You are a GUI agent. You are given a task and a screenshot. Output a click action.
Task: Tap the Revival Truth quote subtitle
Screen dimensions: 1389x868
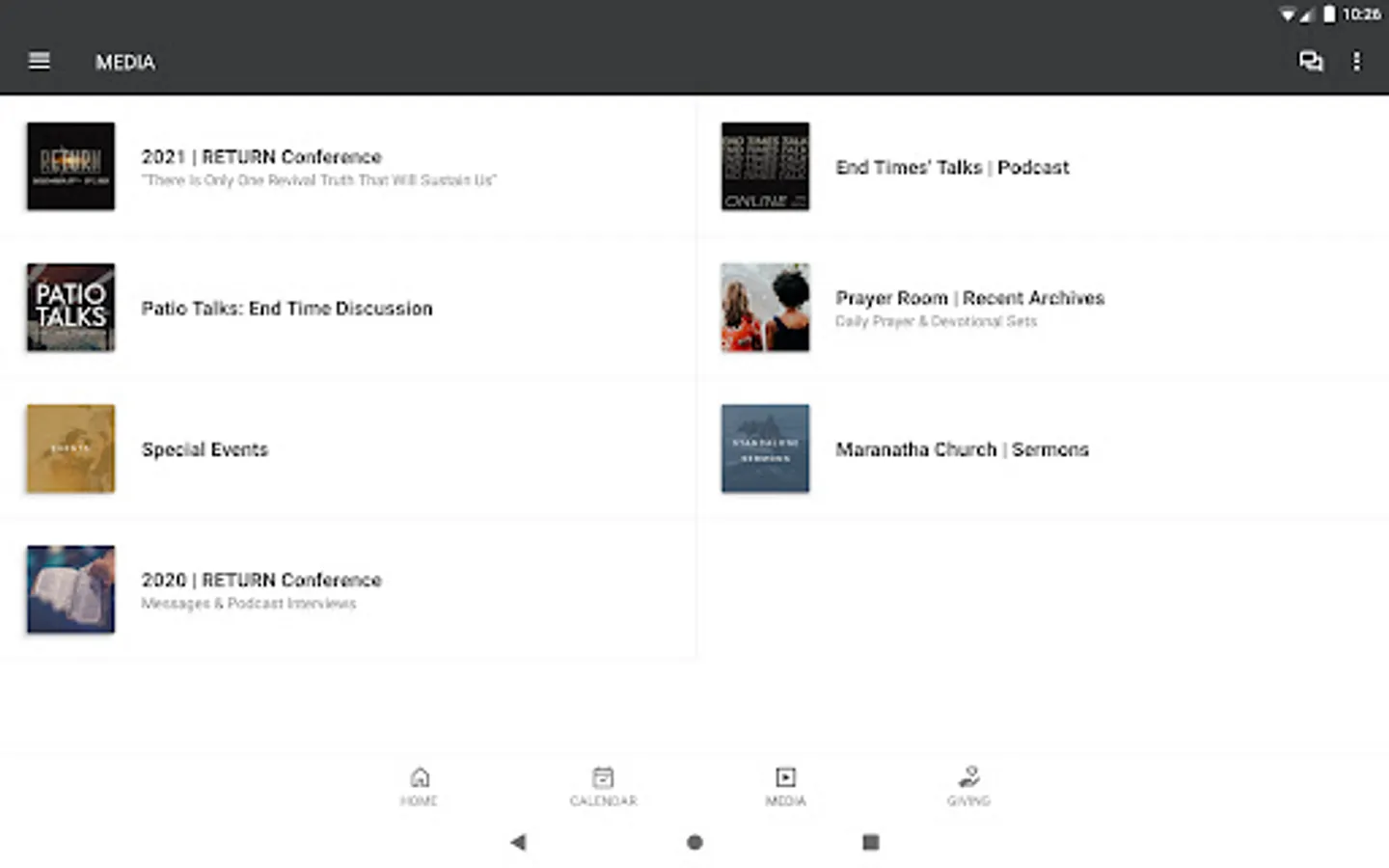(318, 180)
